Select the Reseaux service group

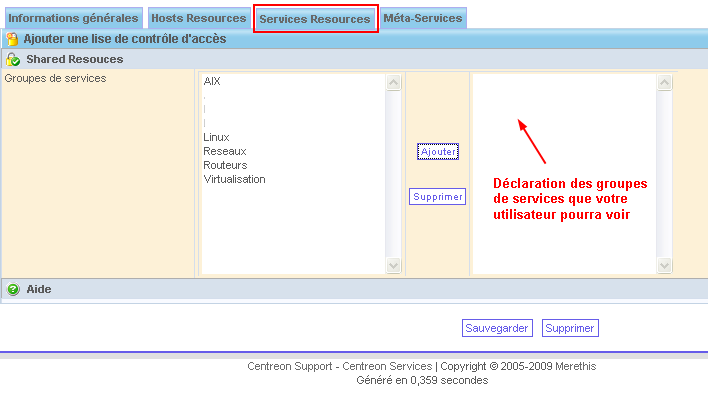click(224, 151)
